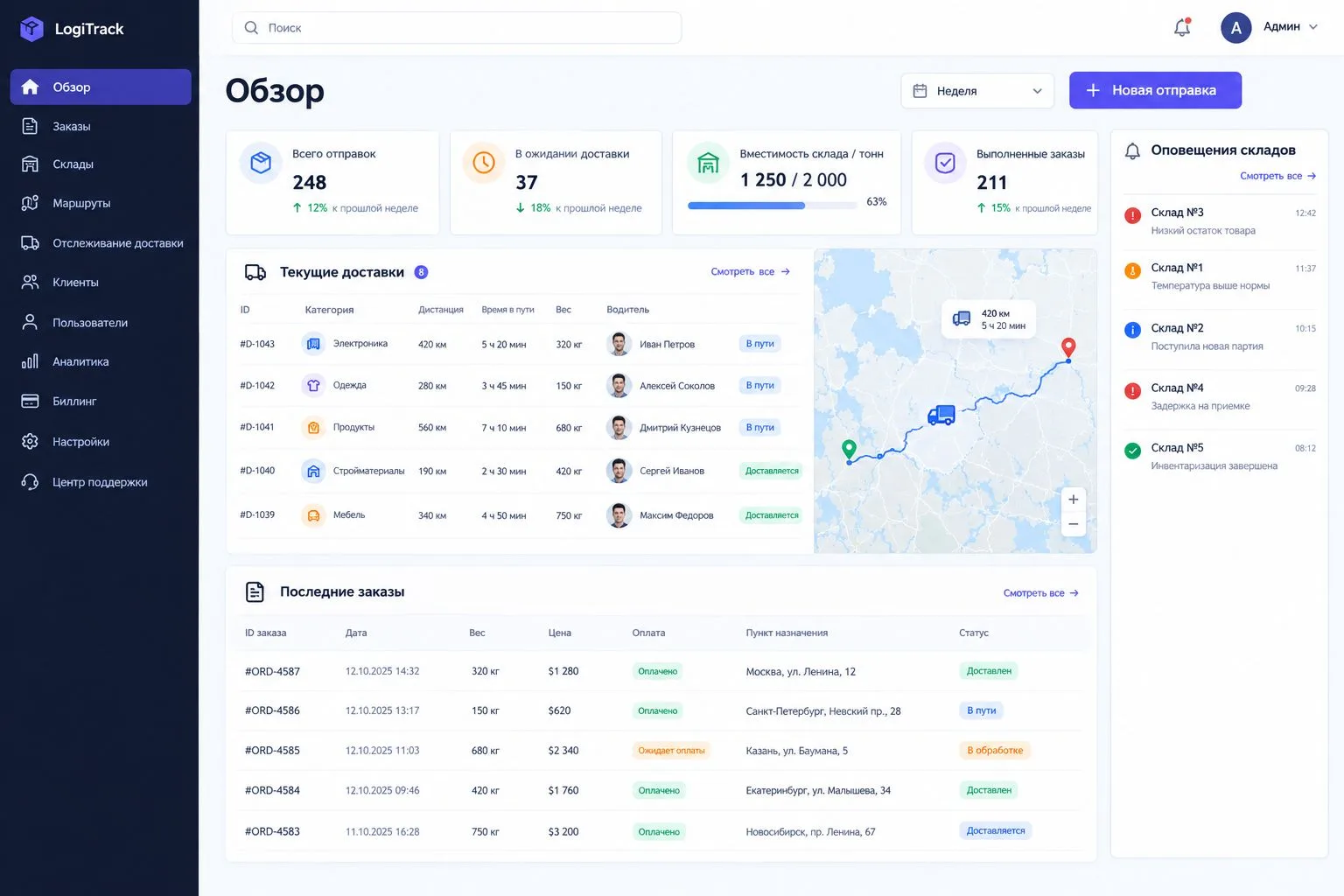Click the Мебель category icon
This screenshot has height=896, width=1344.
click(313, 515)
